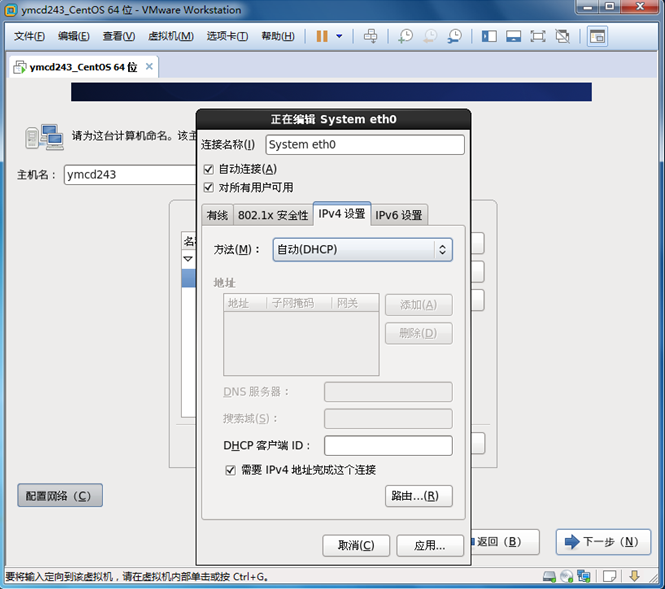Click the DHCP 客户端 ID field

[388, 445]
